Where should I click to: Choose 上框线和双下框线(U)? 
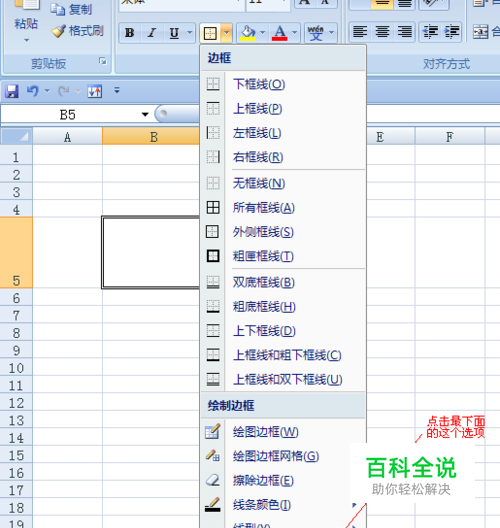click(283, 379)
